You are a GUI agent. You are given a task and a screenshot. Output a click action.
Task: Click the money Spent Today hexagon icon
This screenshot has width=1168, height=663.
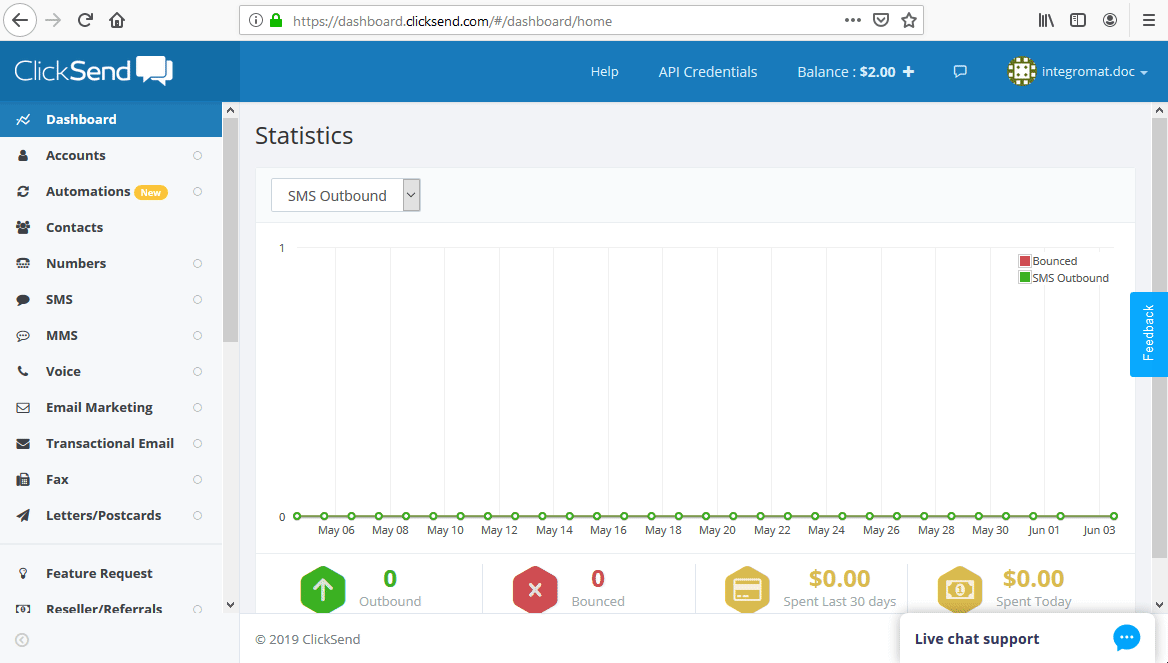(x=959, y=589)
